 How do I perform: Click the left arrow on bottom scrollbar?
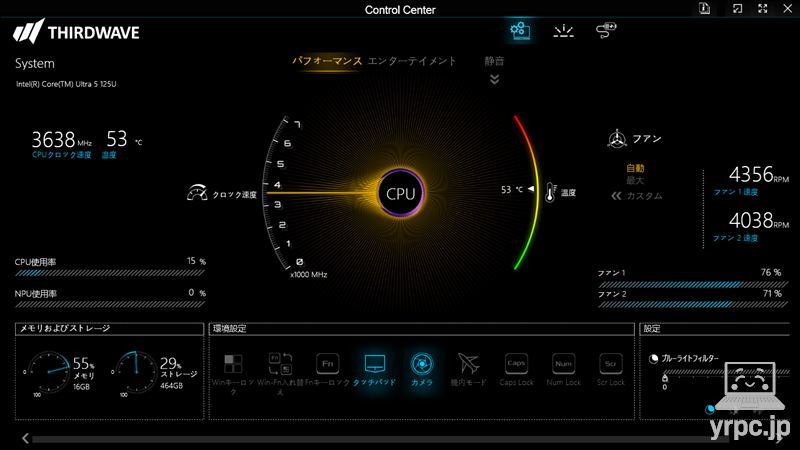25,438
